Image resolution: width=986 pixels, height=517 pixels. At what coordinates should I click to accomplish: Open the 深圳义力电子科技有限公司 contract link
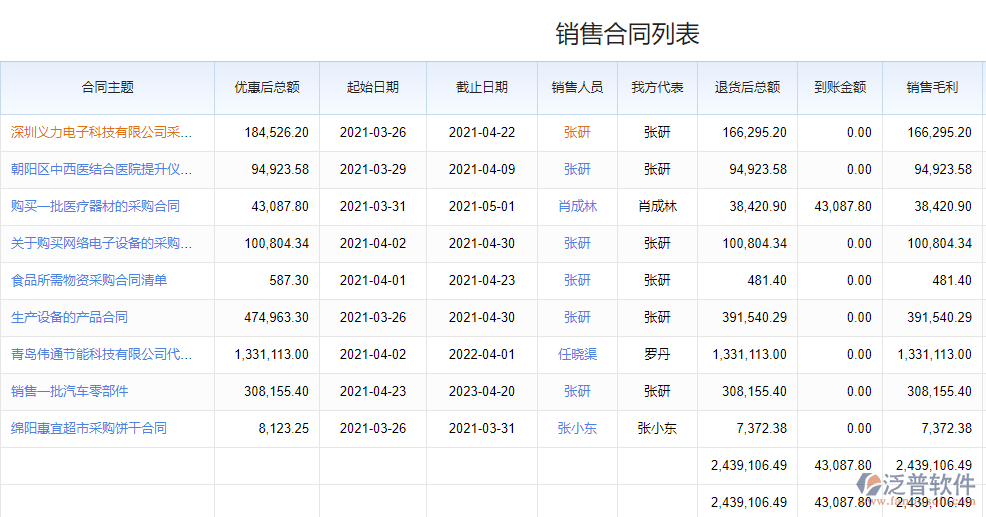[x=100, y=132]
